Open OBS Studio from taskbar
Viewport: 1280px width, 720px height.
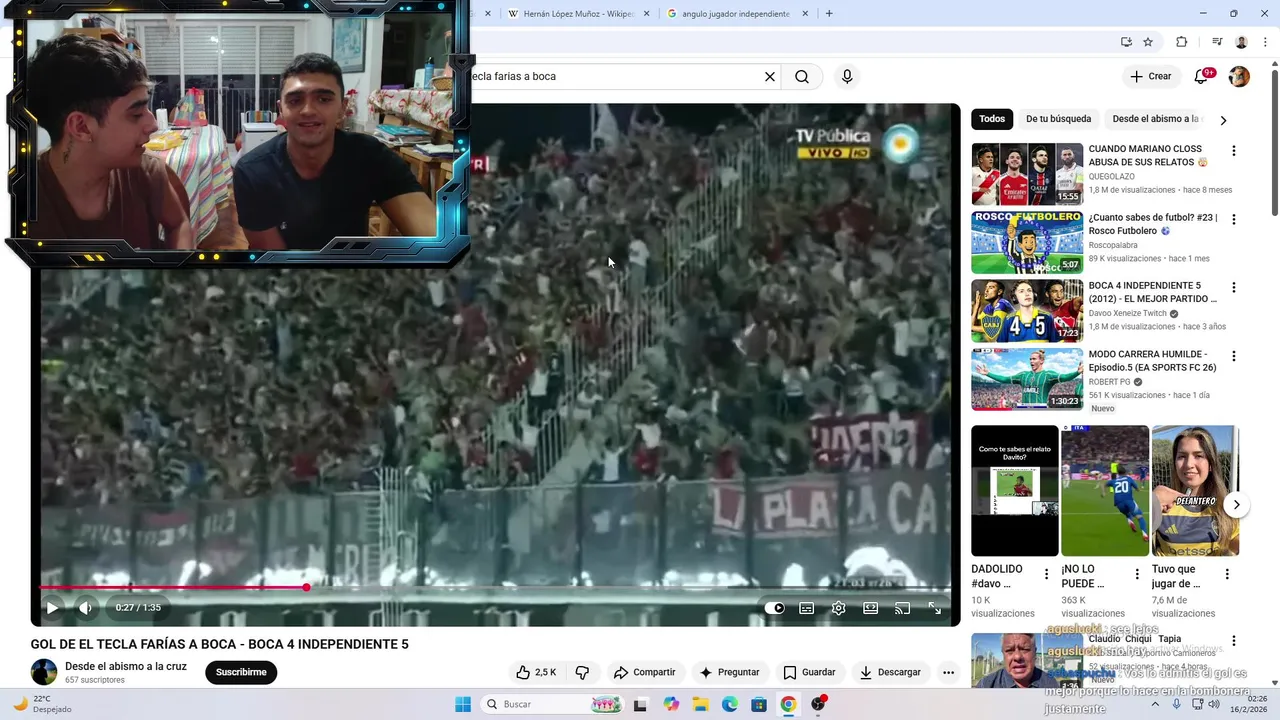point(818,704)
